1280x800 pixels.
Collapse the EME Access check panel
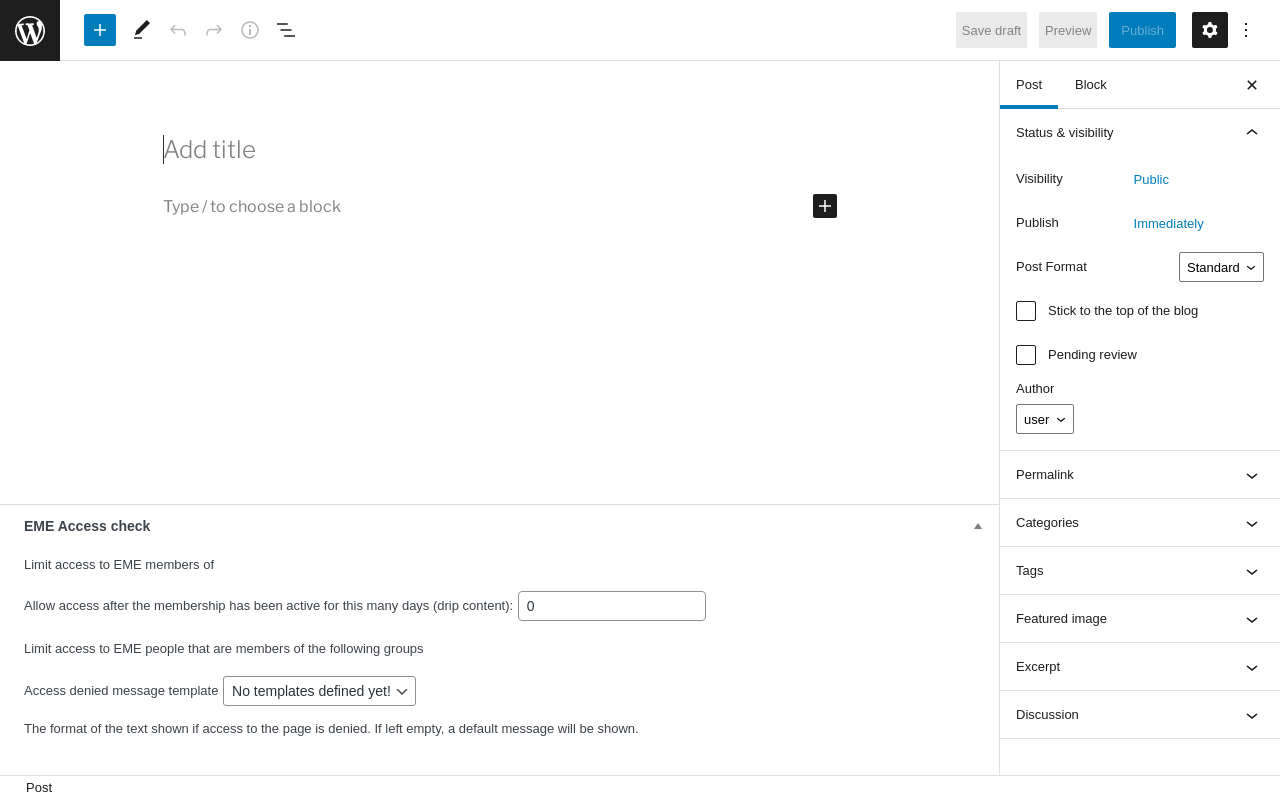[978, 526]
